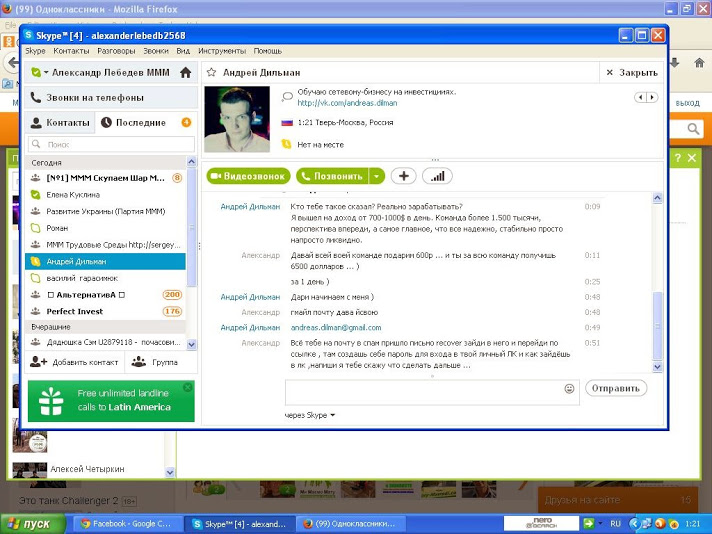Click chat scrollbar up arrow
Viewport: 712px width, 534px height.
[x=657, y=198]
